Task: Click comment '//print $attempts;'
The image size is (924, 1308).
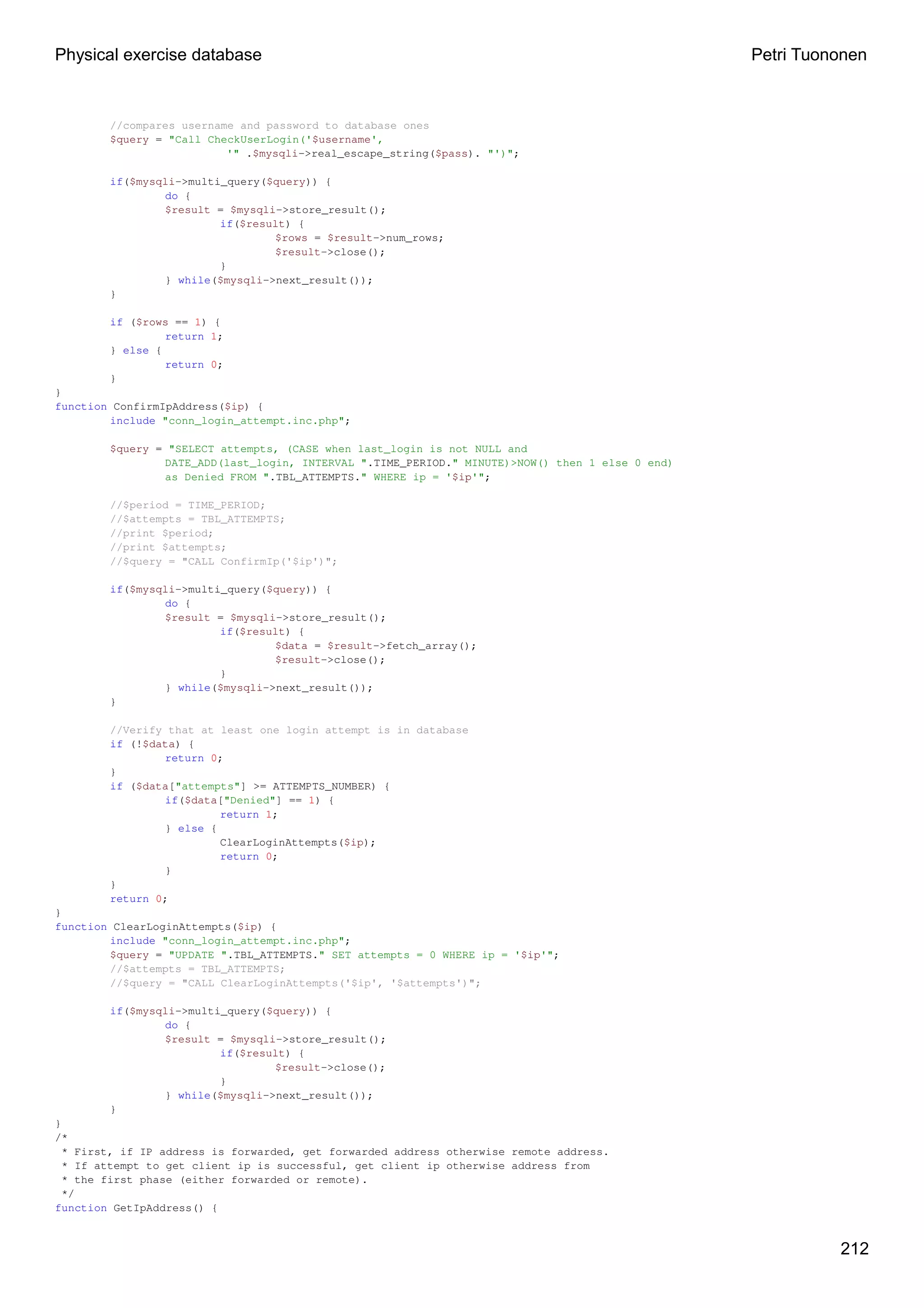Action: 168,547
